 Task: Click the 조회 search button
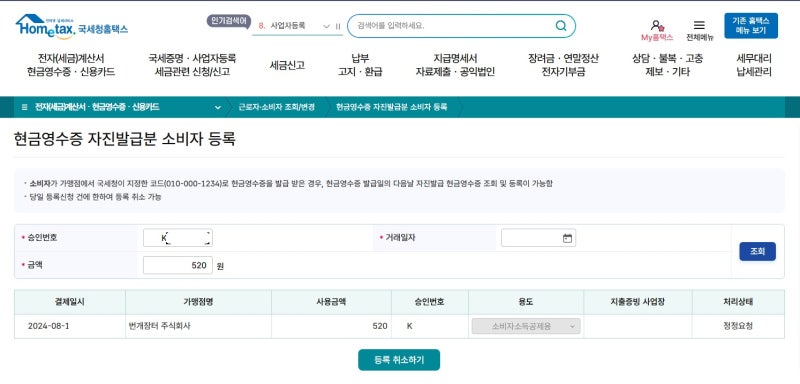757,251
